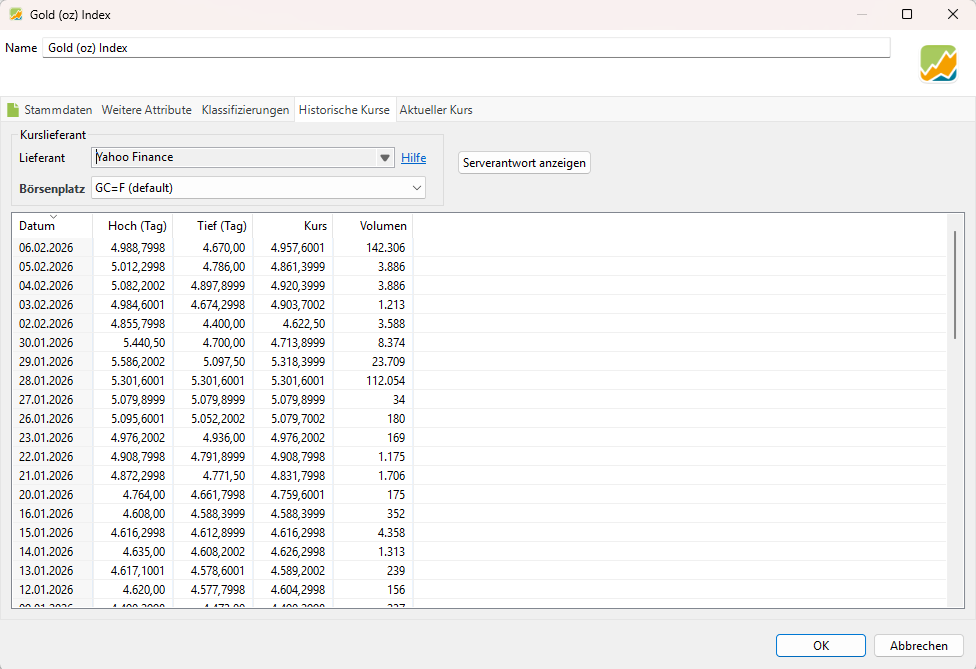This screenshot has height=669, width=976.
Task: Open the Lieferant Yahoo Finance dropdown
Action: (385, 158)
